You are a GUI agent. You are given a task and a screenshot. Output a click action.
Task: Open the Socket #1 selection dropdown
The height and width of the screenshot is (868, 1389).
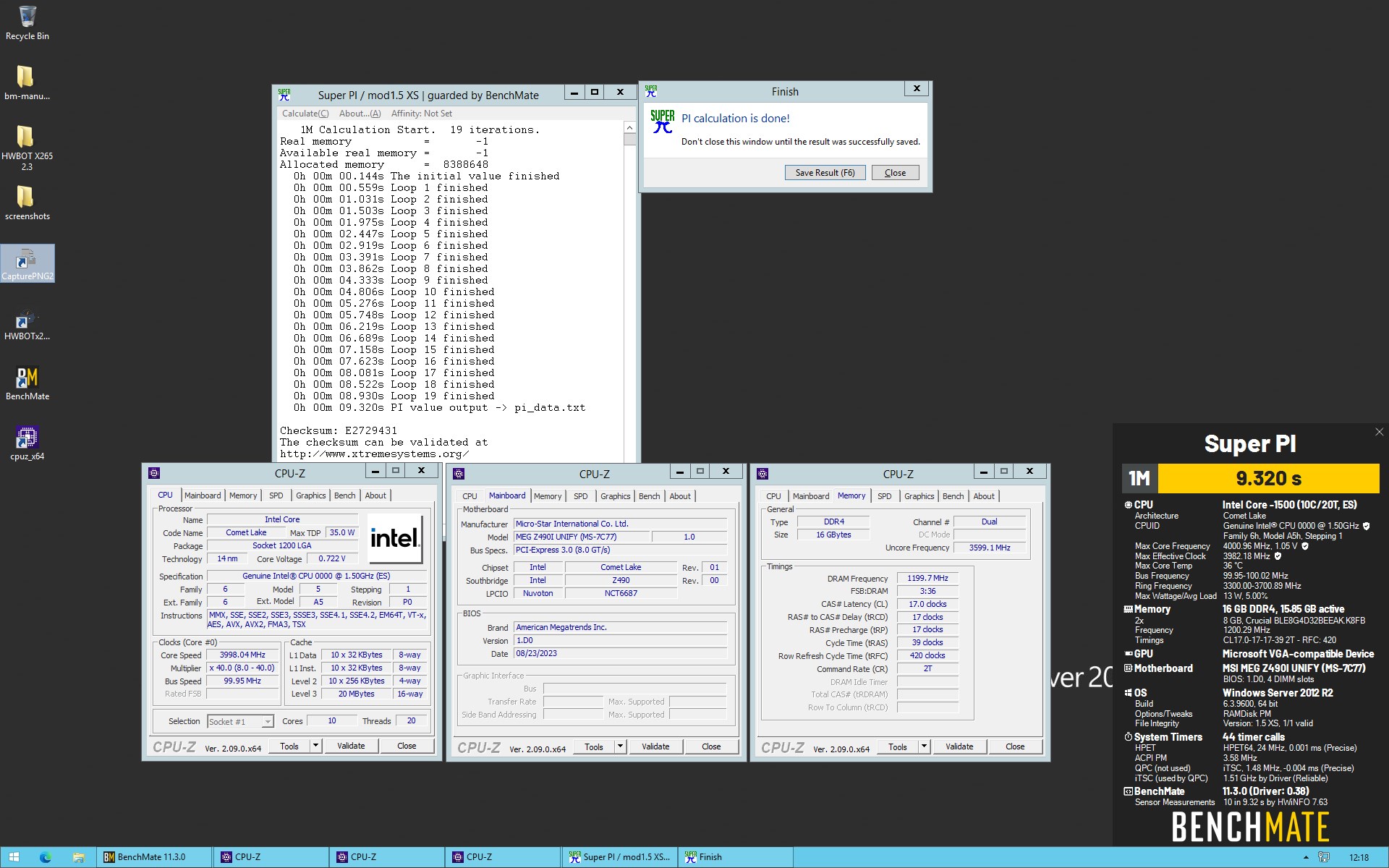[x=240, y=721]
